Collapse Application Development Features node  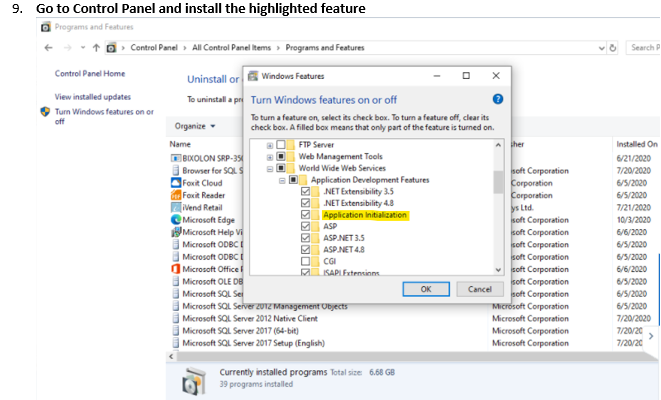(282, 181)
